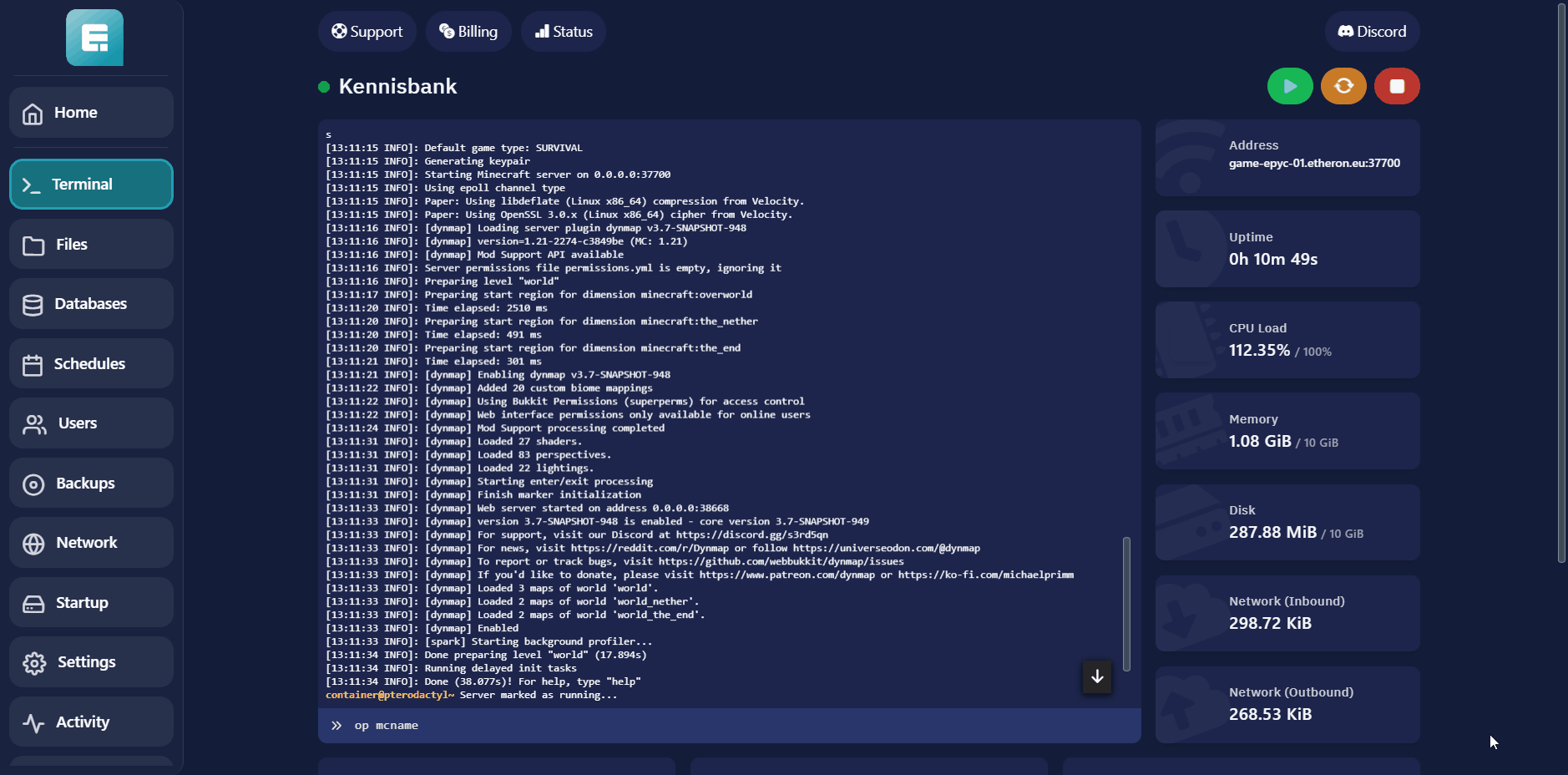Viewport: 1568px width, 775px height.
Task: Click the Support button
Action: point(367,32)
